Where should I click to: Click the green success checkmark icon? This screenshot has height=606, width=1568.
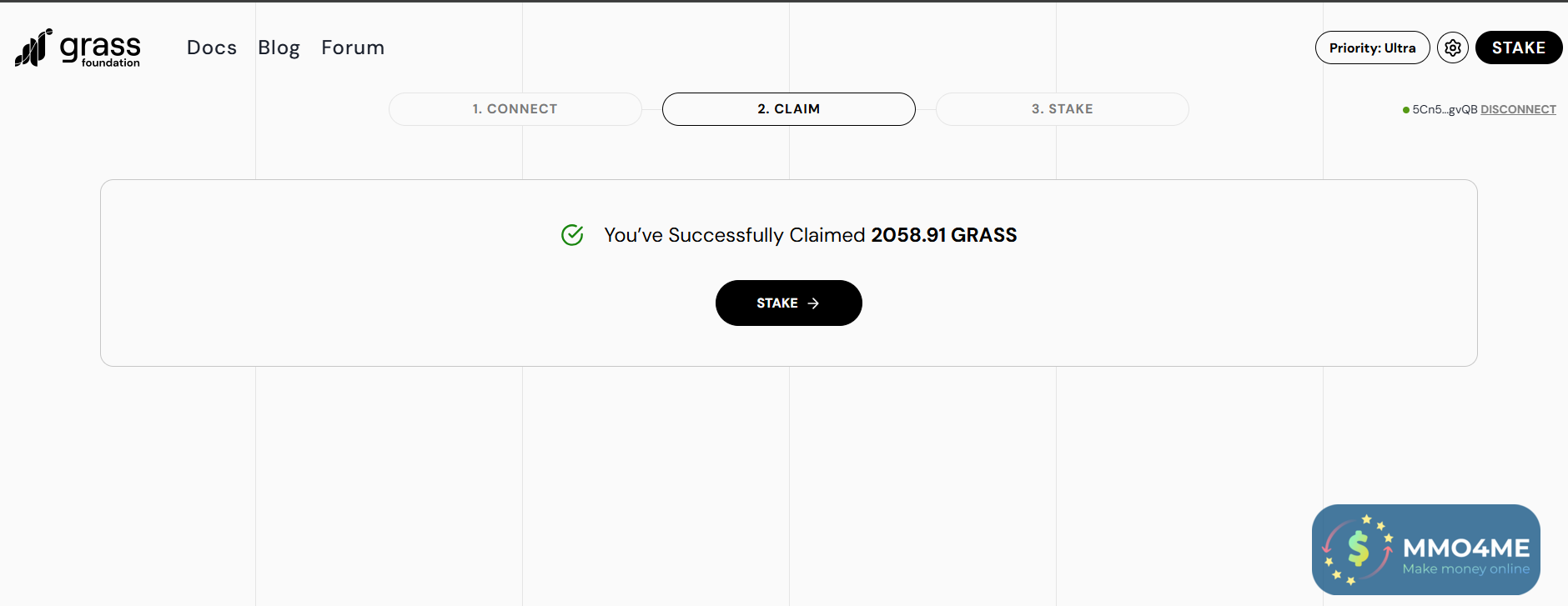(572, 235)
